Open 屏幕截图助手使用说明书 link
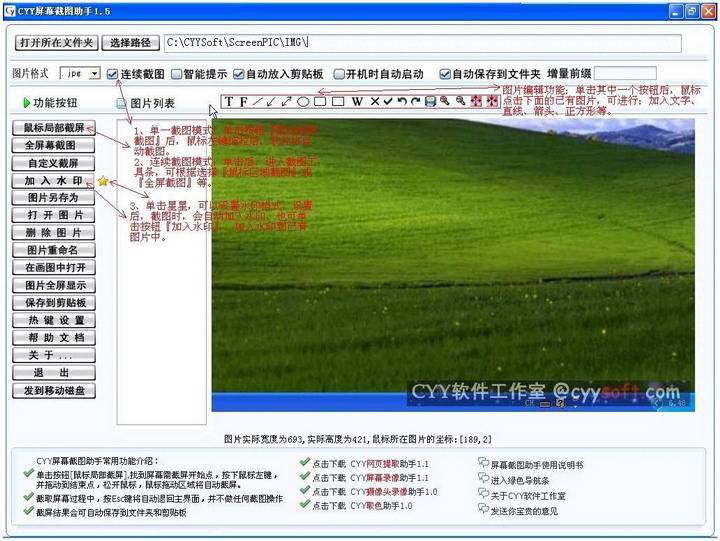The width and height of the screenshot is (720, 541). 537,465
